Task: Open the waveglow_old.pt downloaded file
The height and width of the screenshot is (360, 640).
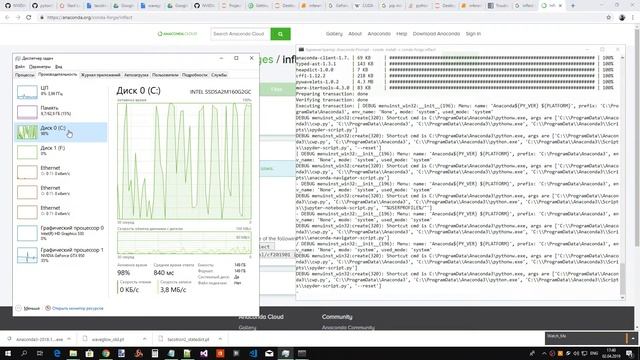Action: pos(108,339)
